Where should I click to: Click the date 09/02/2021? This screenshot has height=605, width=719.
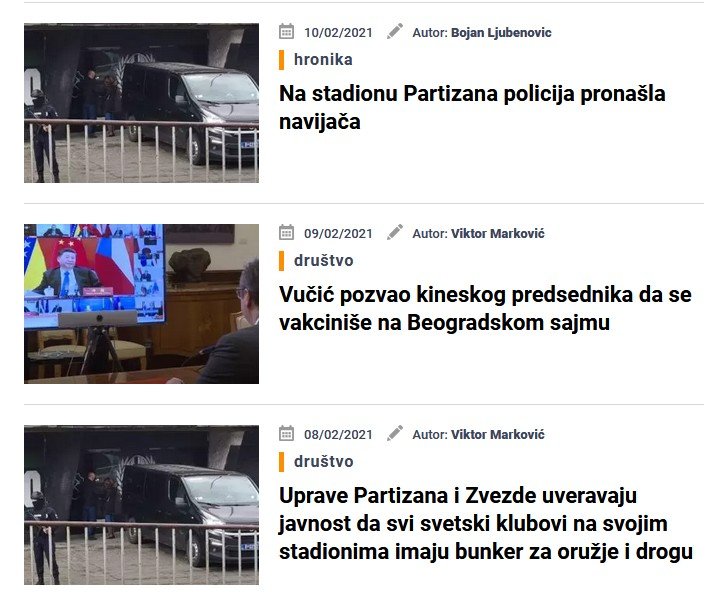pyautogui.click(x=338, y=234)
